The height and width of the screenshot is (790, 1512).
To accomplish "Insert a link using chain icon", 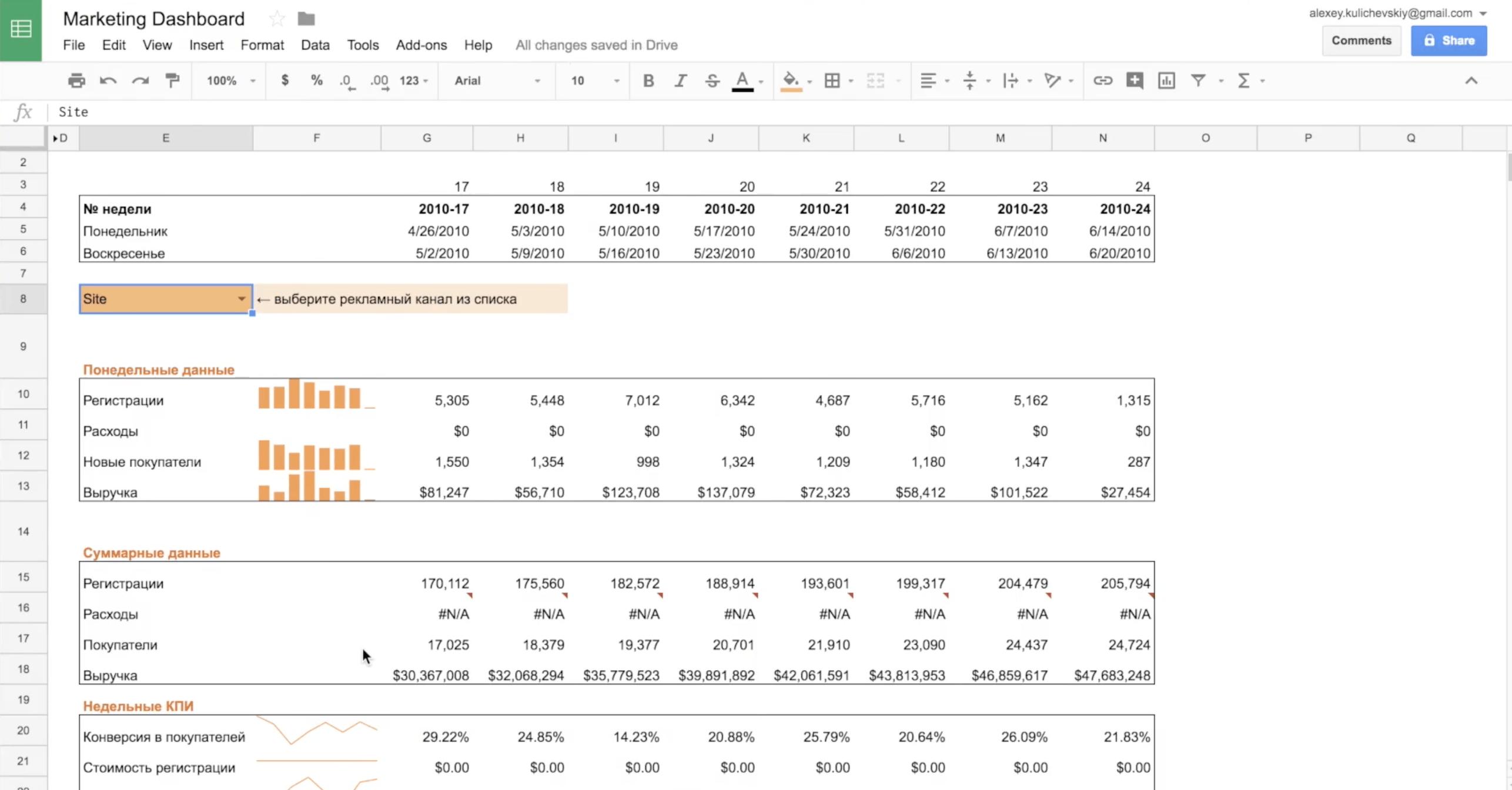I will 1102,81.
